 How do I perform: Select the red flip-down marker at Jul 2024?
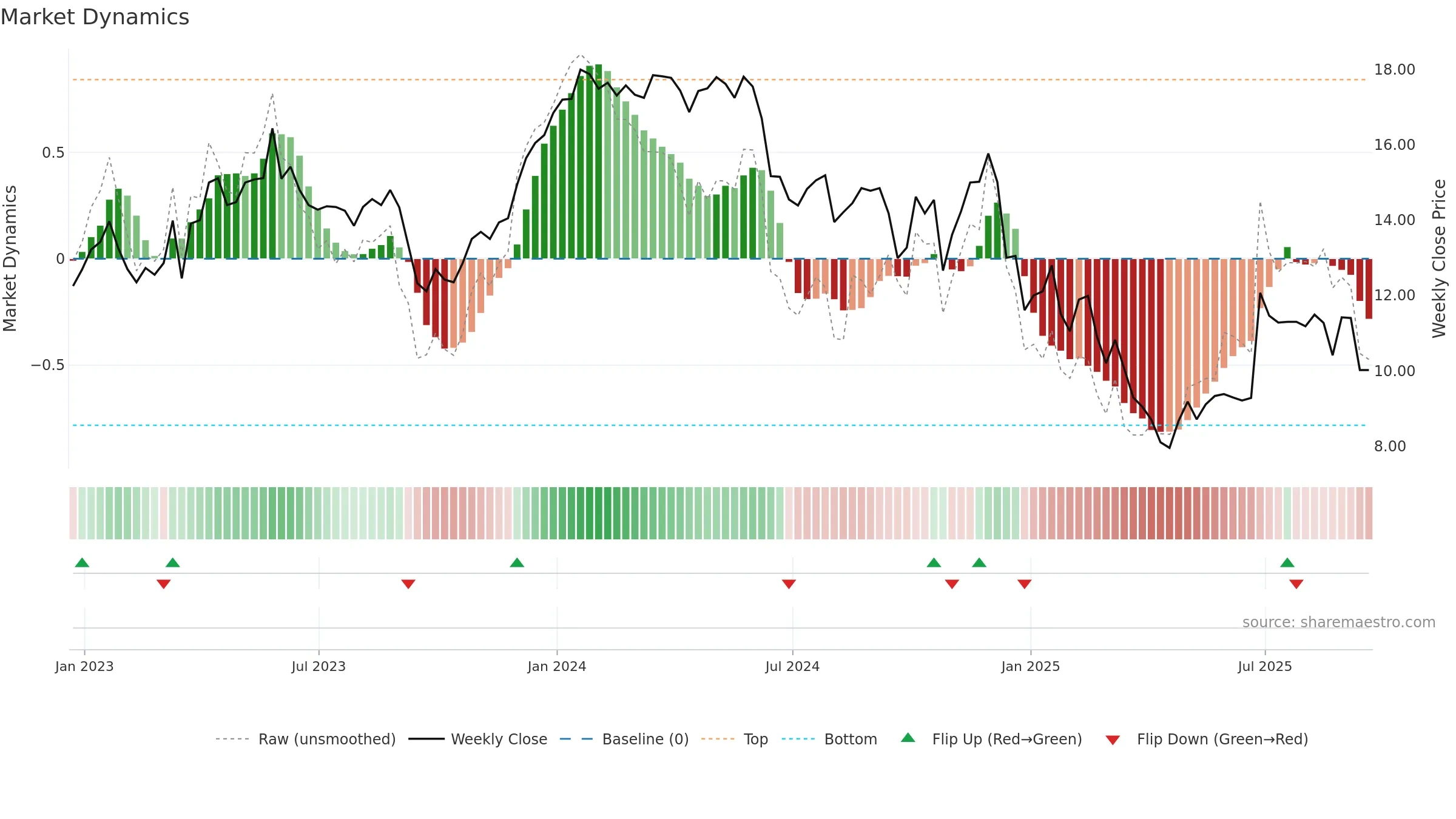coord(789,584)
